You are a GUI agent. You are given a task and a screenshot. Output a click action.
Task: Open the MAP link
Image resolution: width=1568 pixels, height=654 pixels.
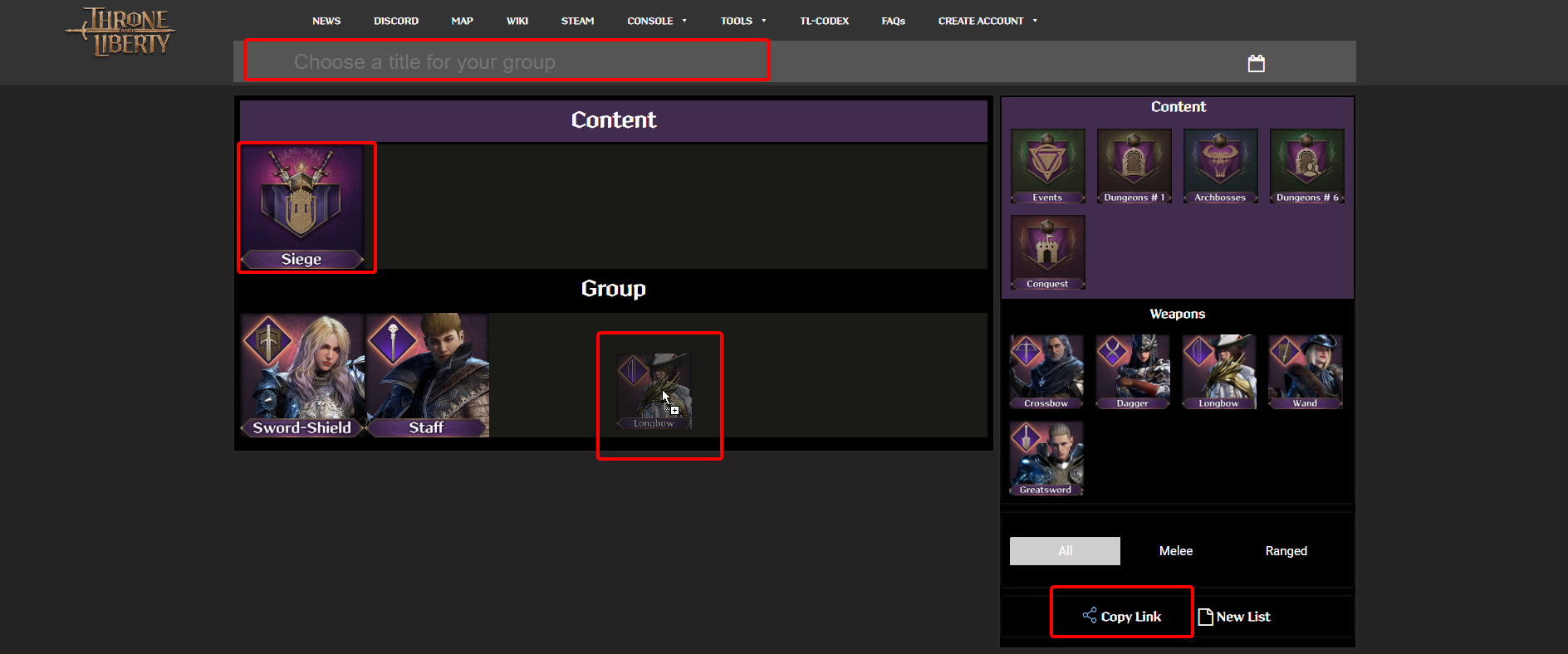tap(463, 21)
